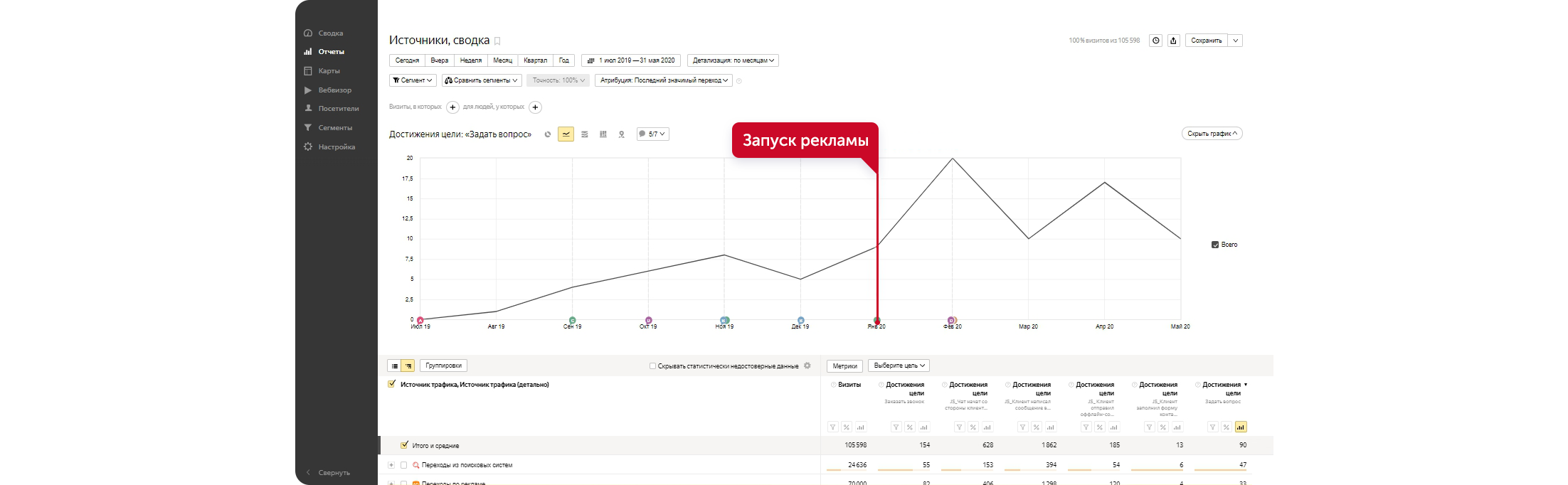The height and width of the screenshot is (485, 1568).
Task: Toggle the Итого и средние checkbox
Action: point(405,445)
